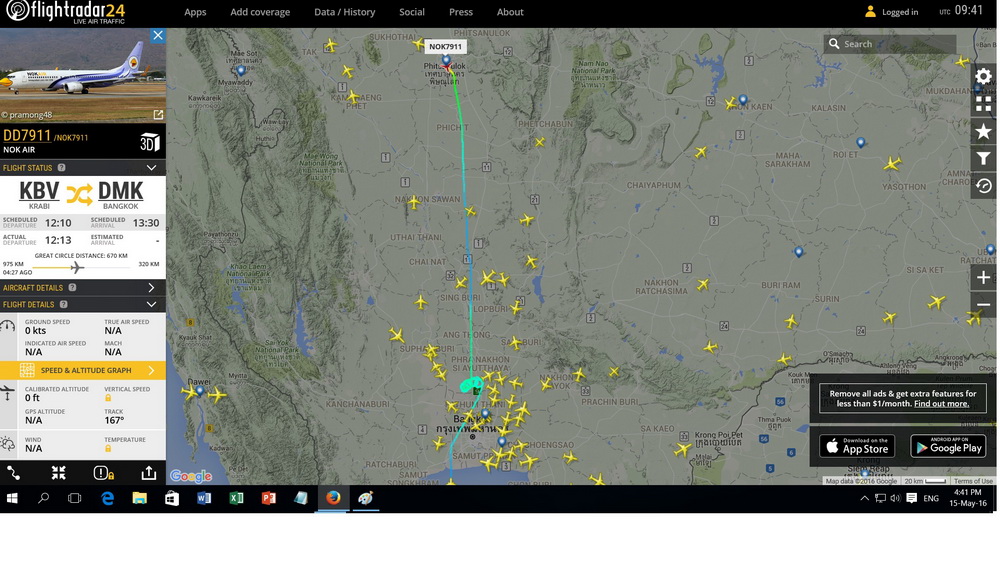
Task: Close the flight info panel
Action: [x=158, y=36]
